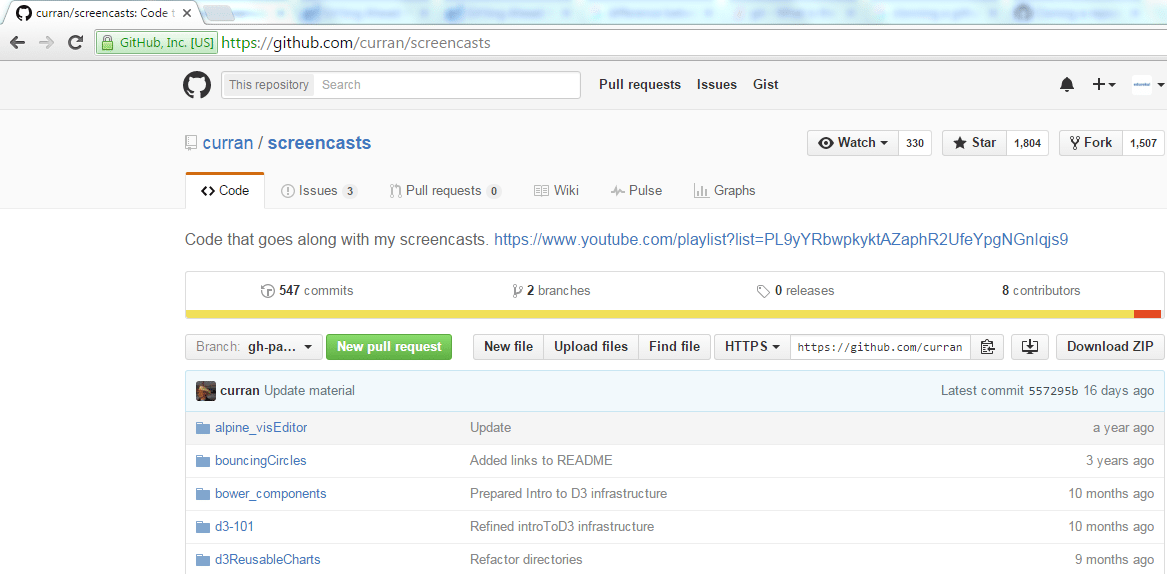
Task: Open the d3ReusableCharts folder
Action: [267, 559]
